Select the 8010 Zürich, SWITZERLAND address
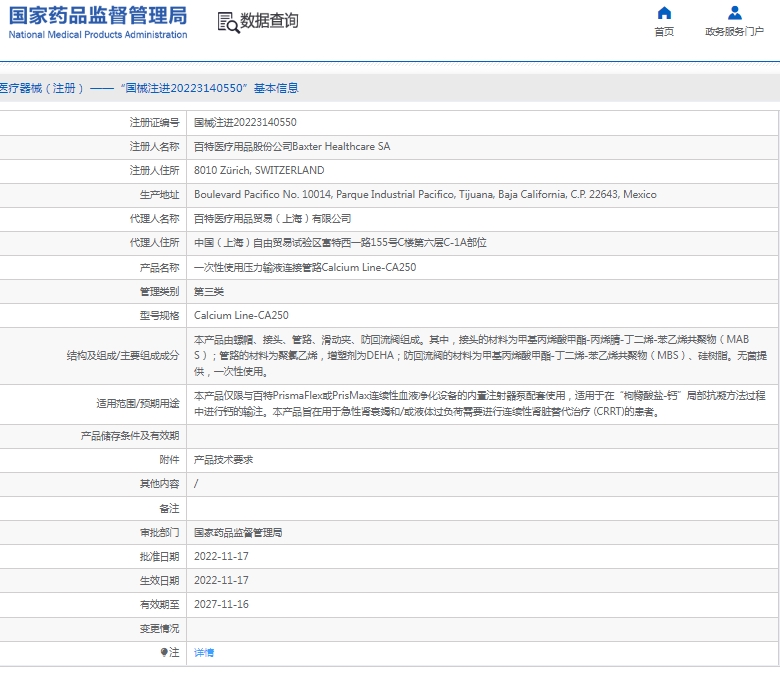Screen dimensions: 780x675 [x=259, y=171]
